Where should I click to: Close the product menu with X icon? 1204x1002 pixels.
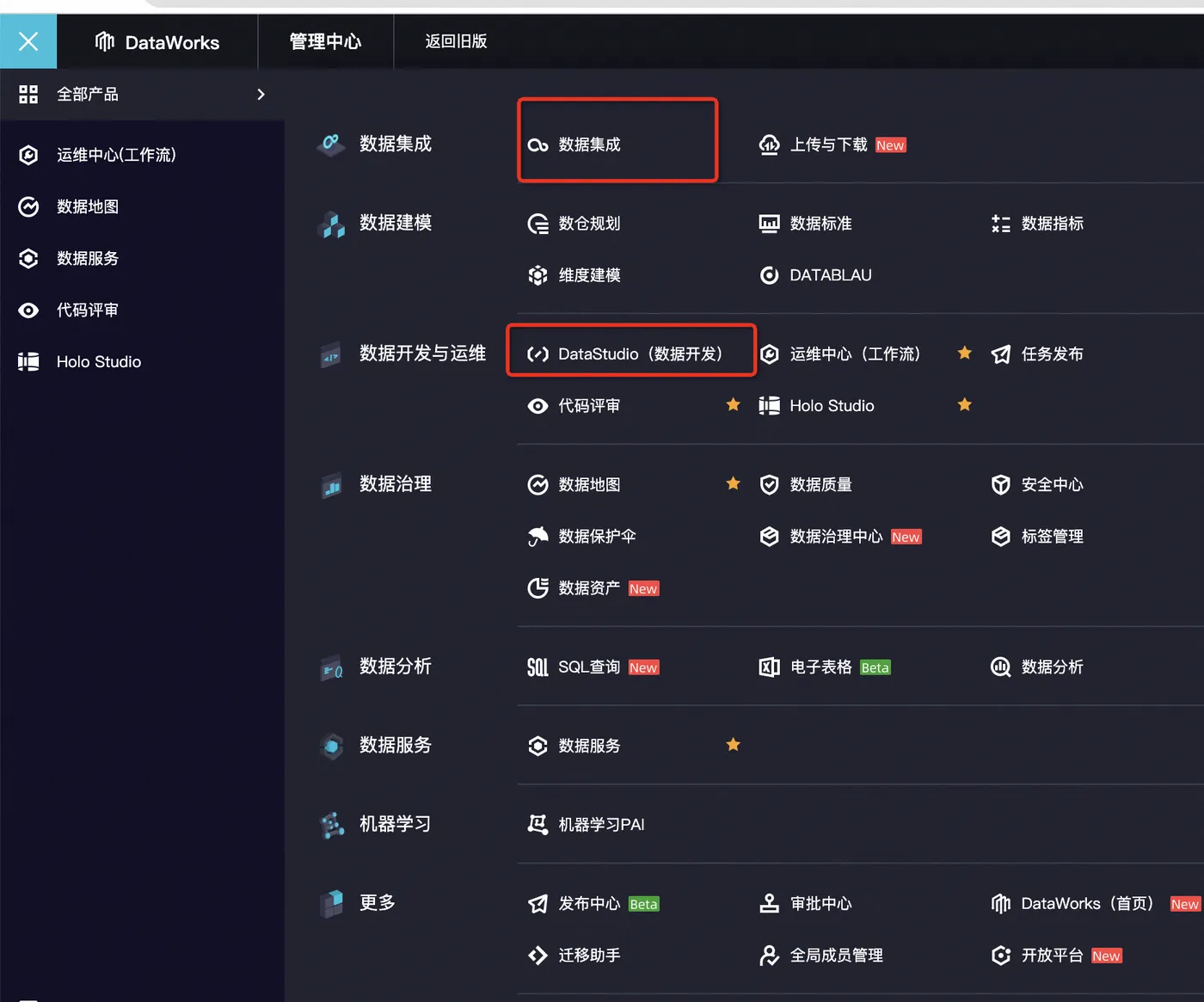pyautogui.click(x=28, y=41)
